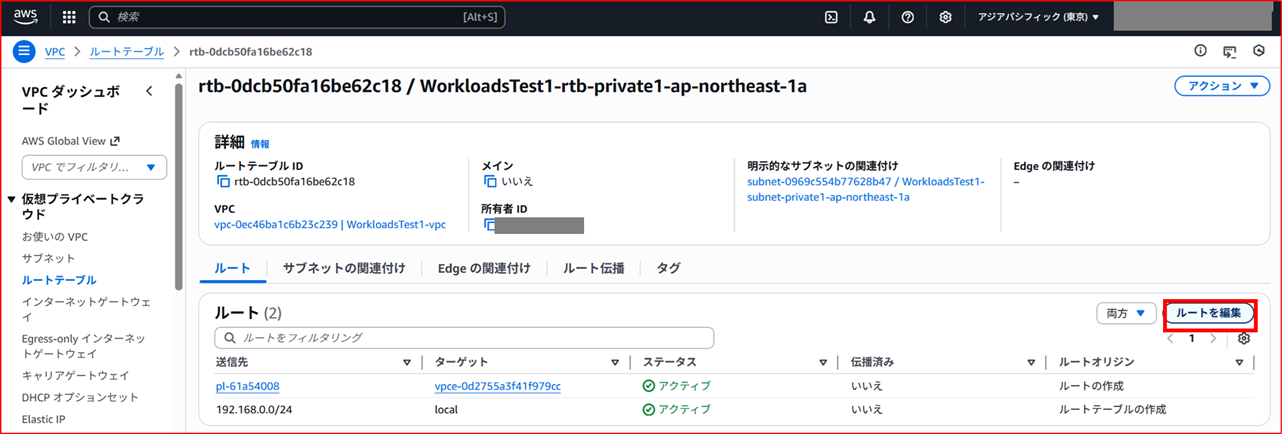Launch the CloudShell terminal icon
Viewport: 1282px width, 434px height.
(830, 17)
